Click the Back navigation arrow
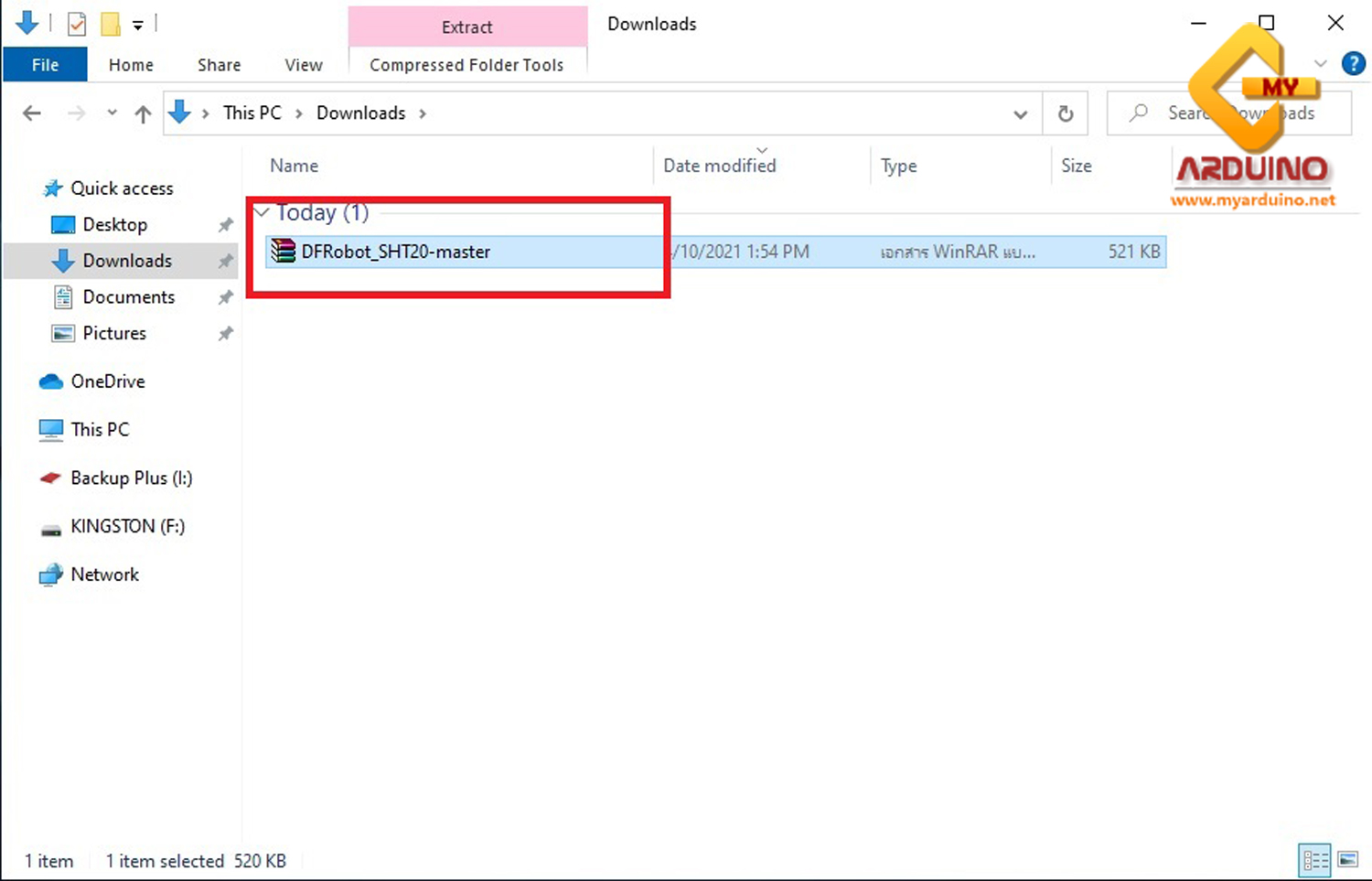The width and height of the screenshot is (1372, 881). tap(32, 113)
